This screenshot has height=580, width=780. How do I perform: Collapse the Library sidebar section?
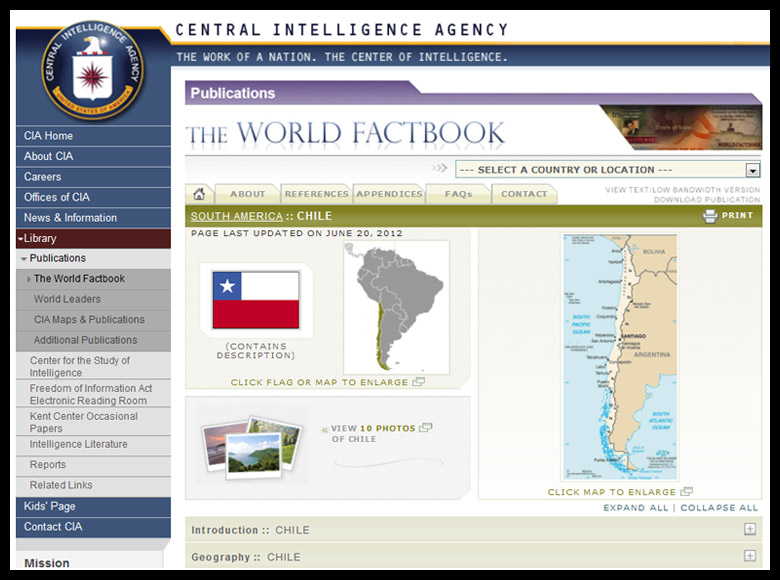(20, 239)
